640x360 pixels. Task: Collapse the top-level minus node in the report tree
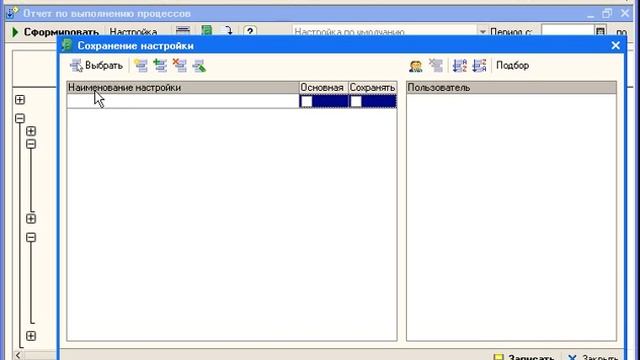(x=20, y=118)
